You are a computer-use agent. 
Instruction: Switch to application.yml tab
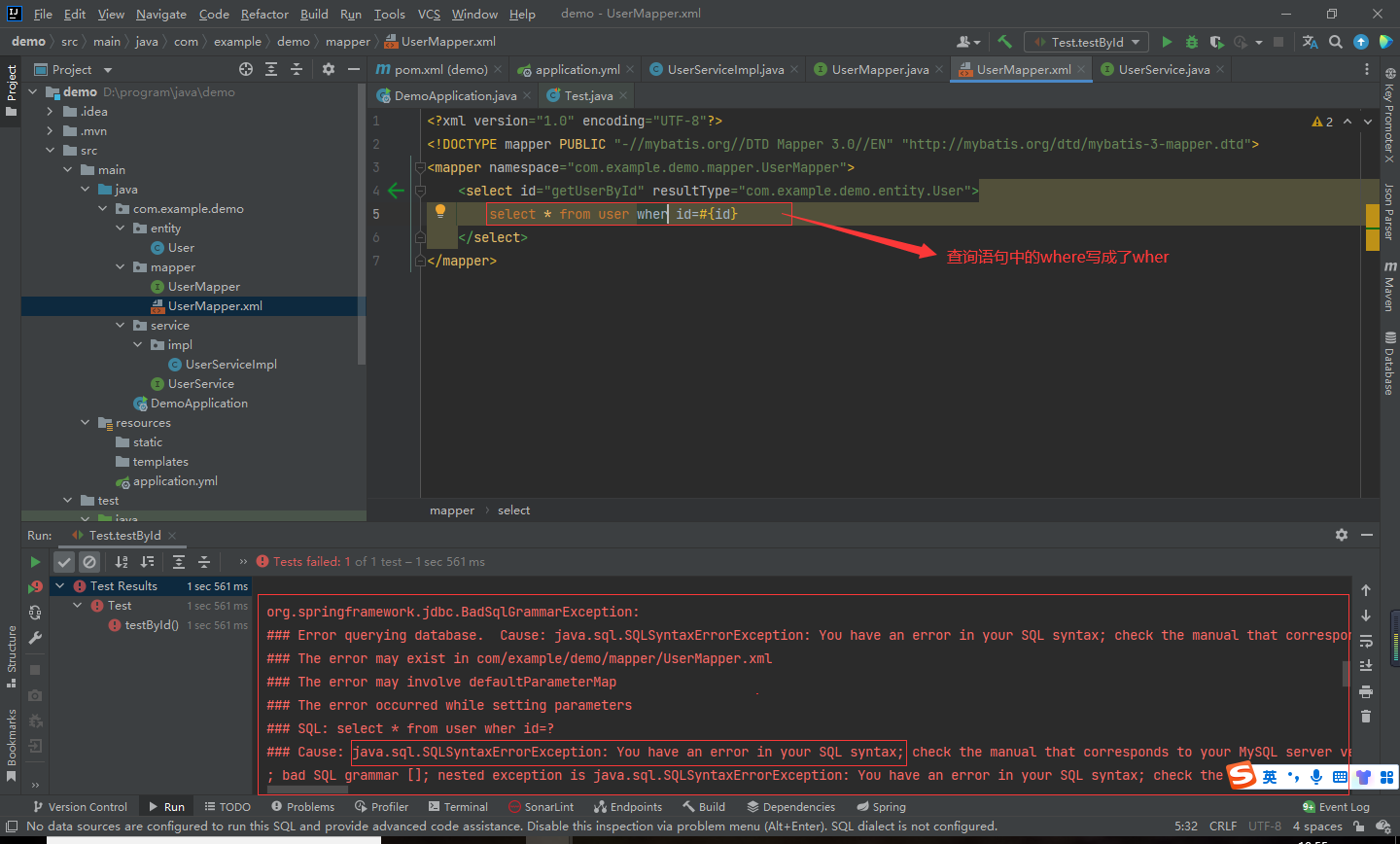pos(577,69)
